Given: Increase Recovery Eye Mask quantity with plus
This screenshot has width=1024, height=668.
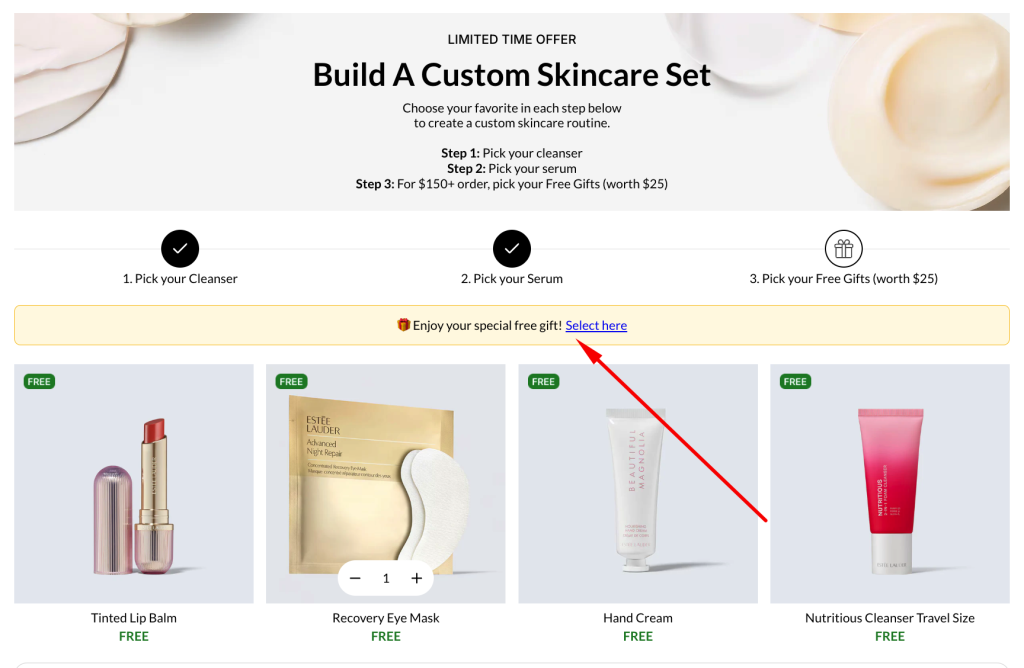Looking at the screenshot, I should (417, 578).
